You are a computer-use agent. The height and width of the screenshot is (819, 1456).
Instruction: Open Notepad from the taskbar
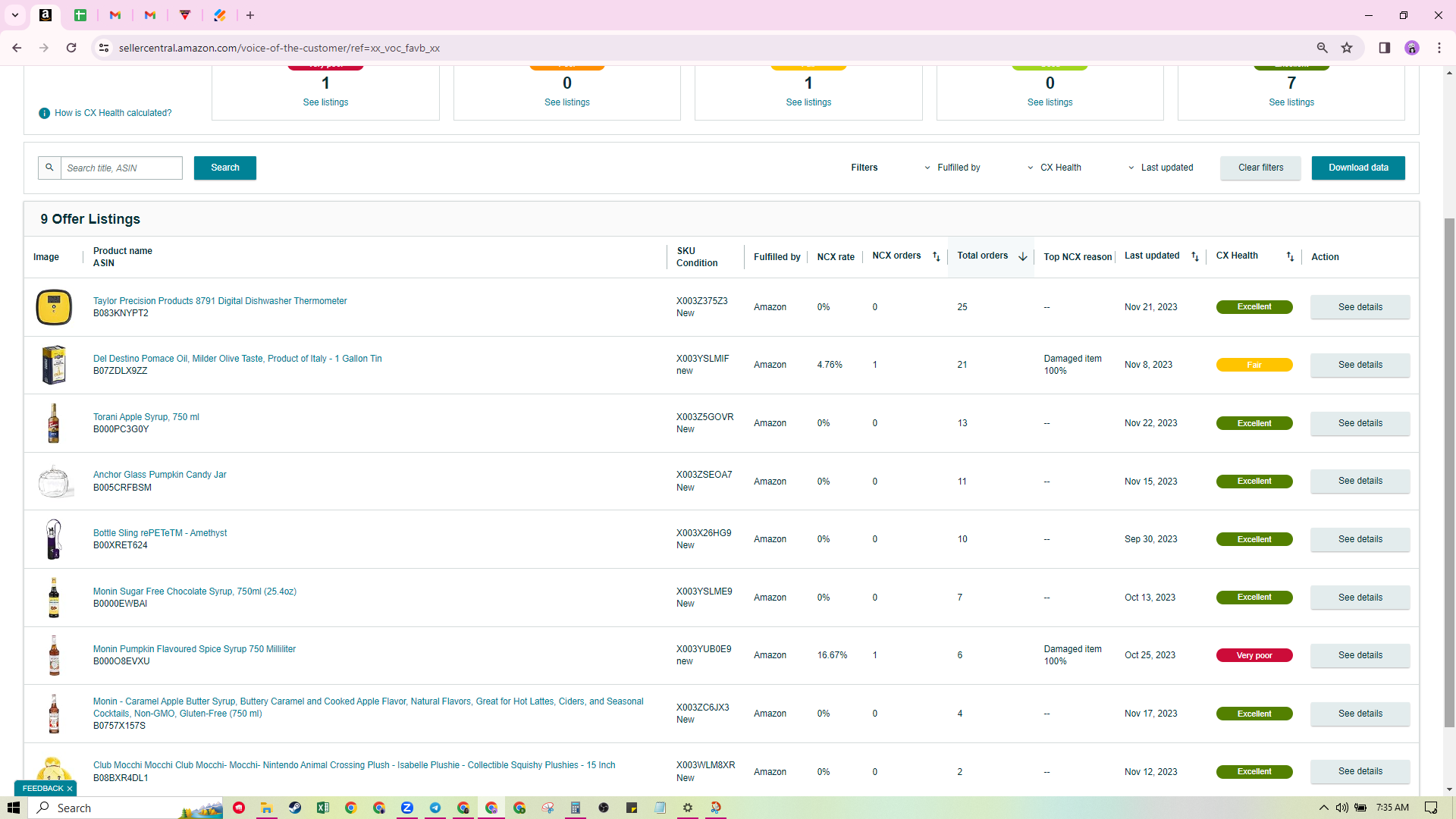pos(660,808)
